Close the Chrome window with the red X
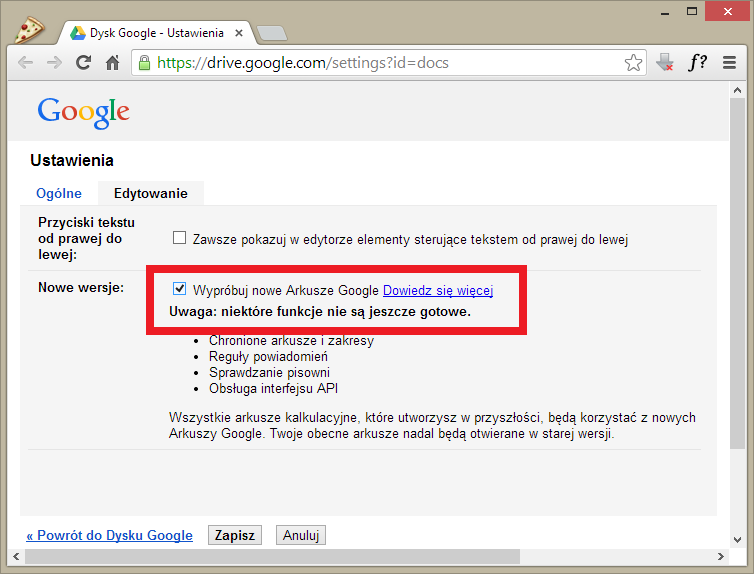 click(728, 12)
